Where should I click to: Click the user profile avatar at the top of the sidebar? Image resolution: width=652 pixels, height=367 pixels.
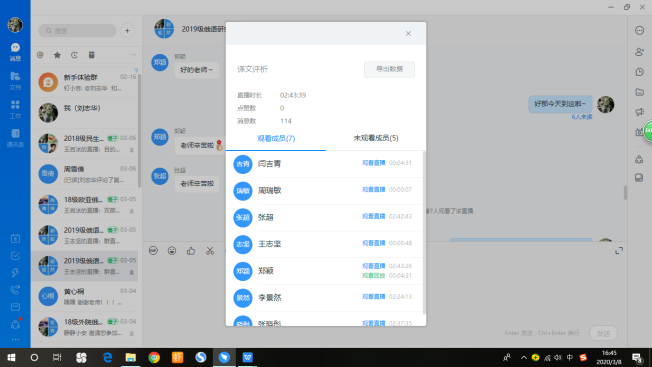[x=15, y=25]
